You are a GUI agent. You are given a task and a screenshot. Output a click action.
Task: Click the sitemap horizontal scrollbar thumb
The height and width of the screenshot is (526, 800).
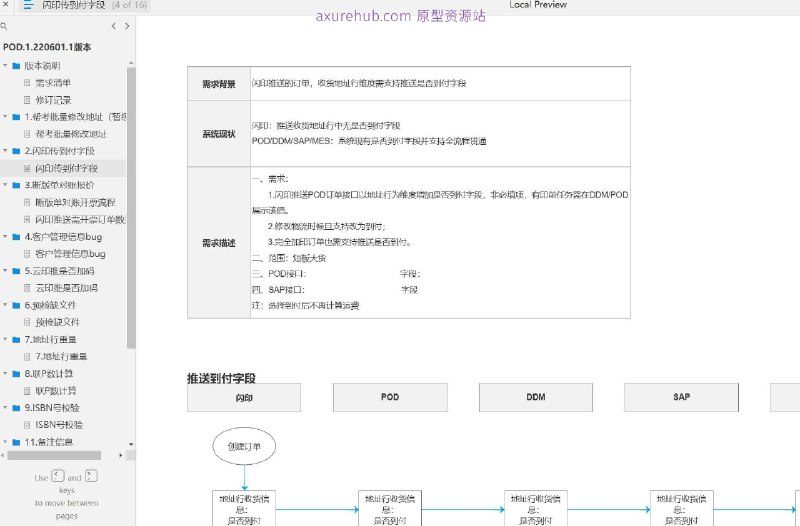54,455
